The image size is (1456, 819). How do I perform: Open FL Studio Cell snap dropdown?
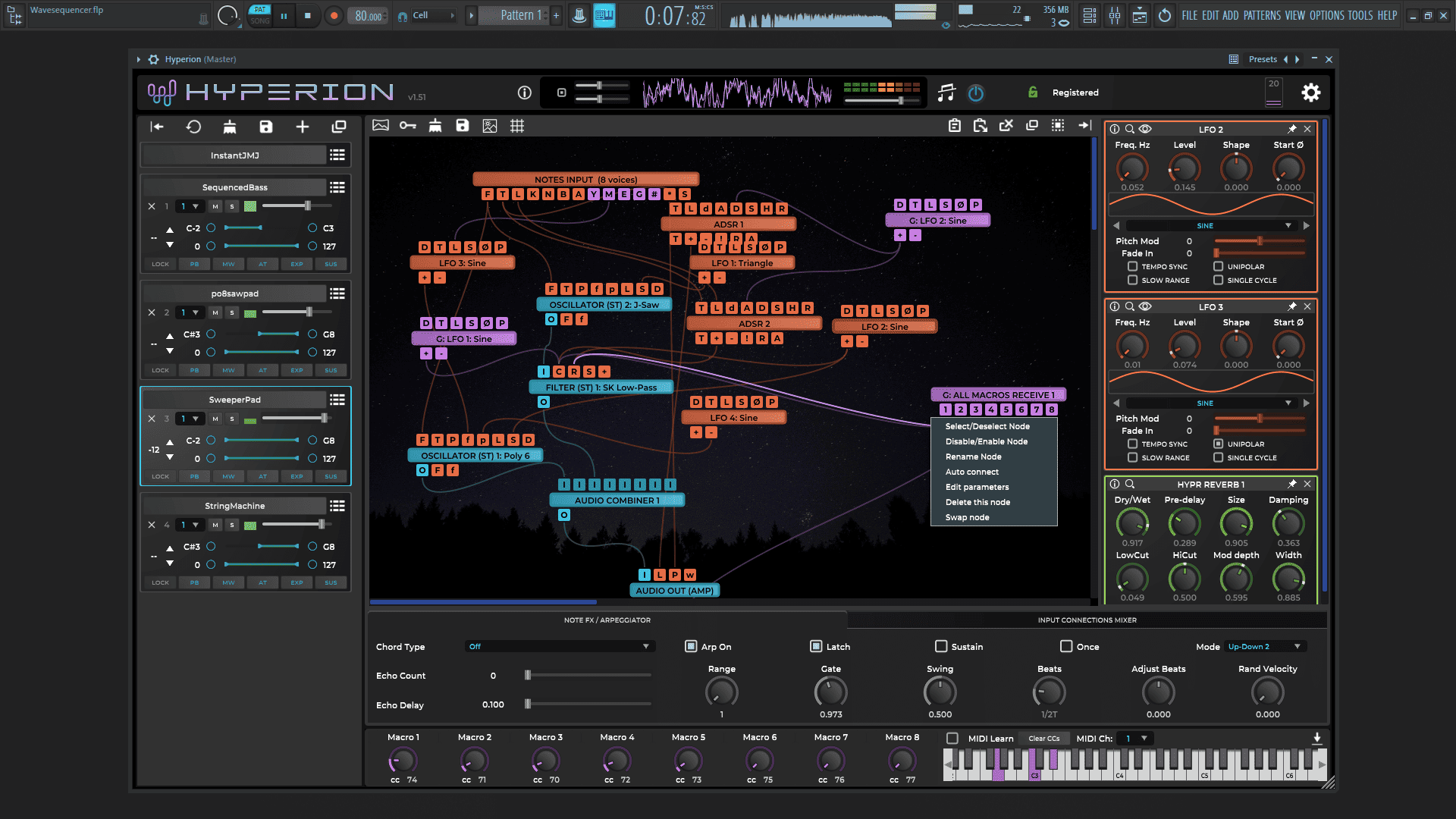[435, 15]
